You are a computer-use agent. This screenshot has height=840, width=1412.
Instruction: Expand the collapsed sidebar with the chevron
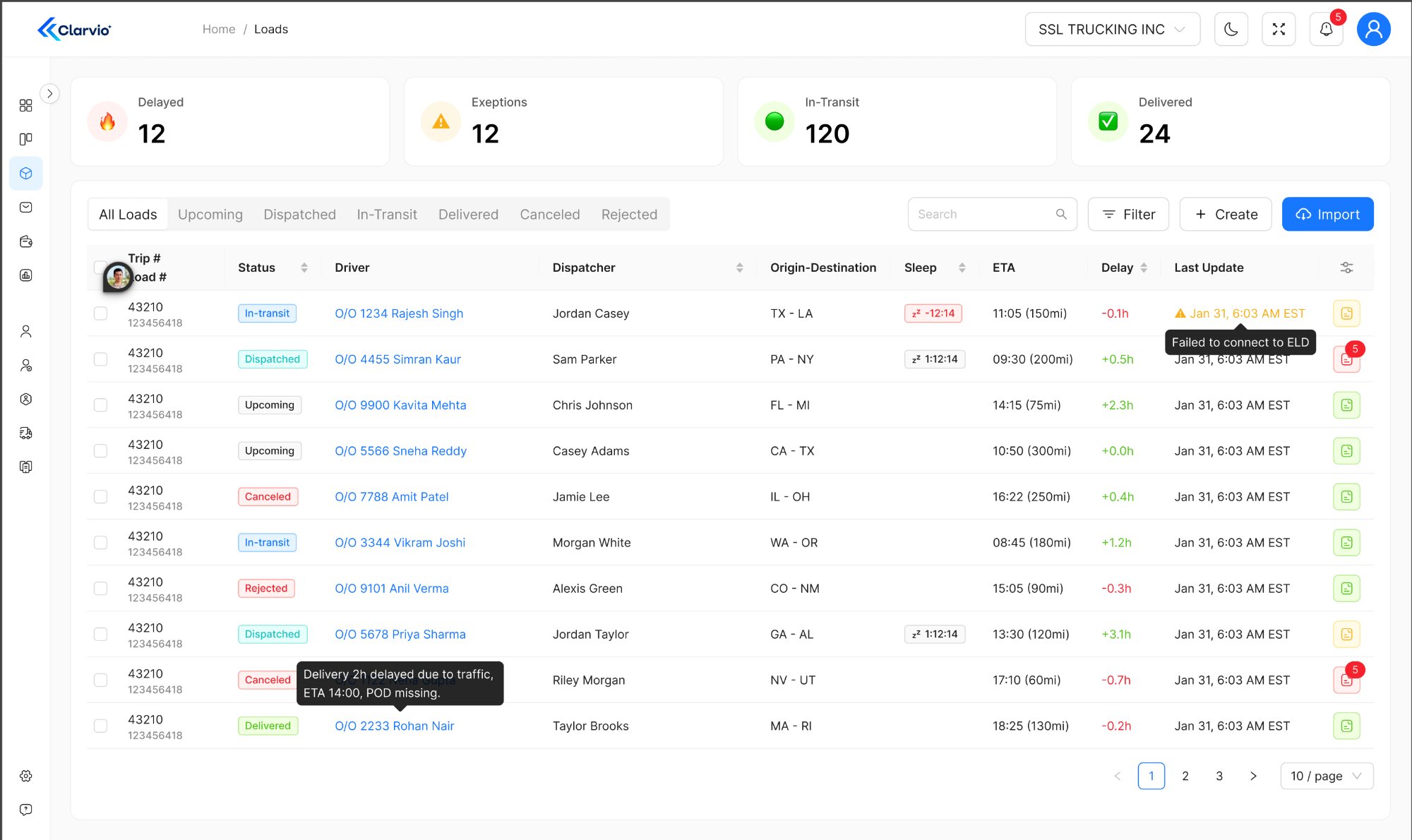pyautogui.click(x=49, y=93)
